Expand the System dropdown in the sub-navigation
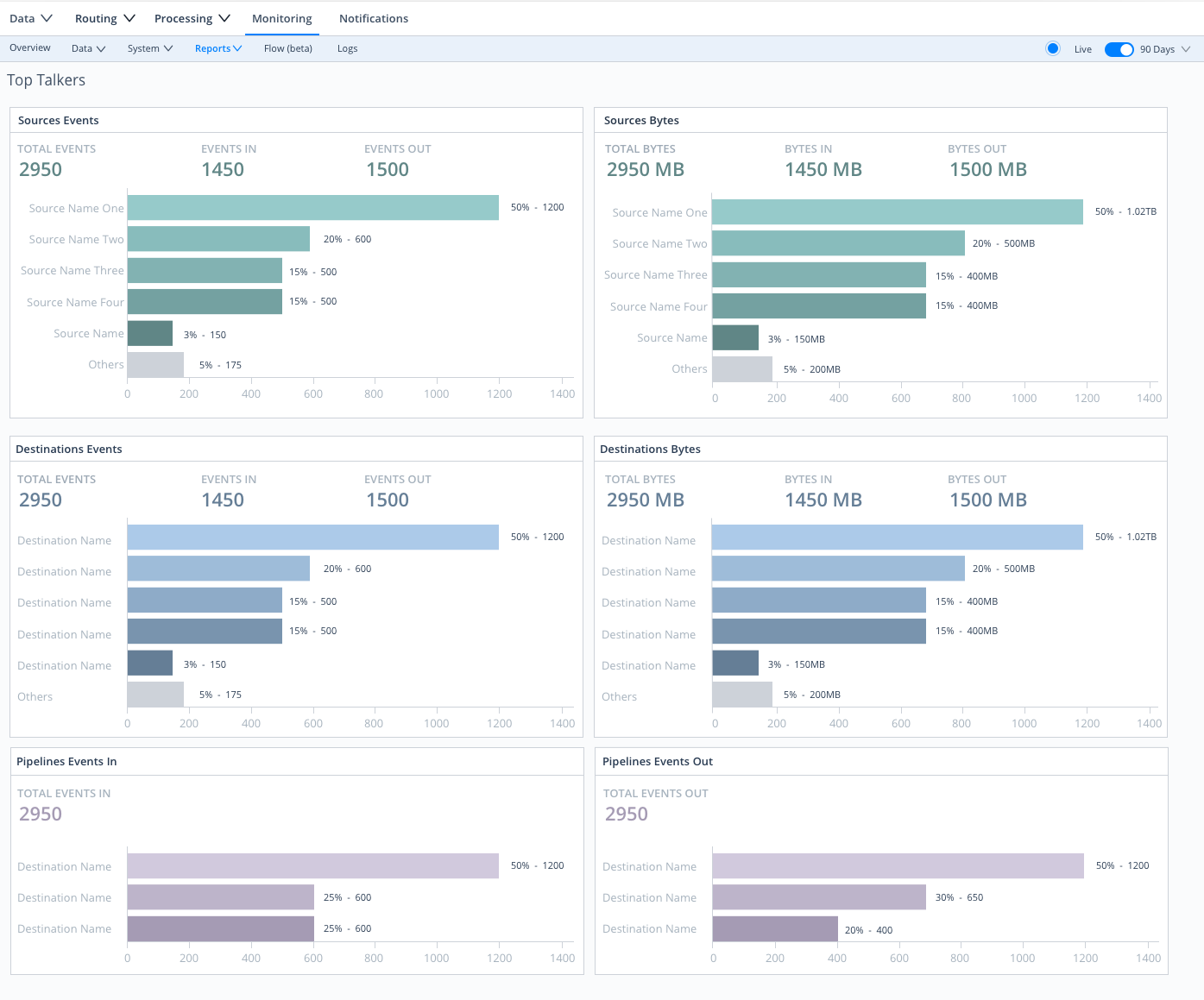1204x1000 pixels. [x=148, y=48]
